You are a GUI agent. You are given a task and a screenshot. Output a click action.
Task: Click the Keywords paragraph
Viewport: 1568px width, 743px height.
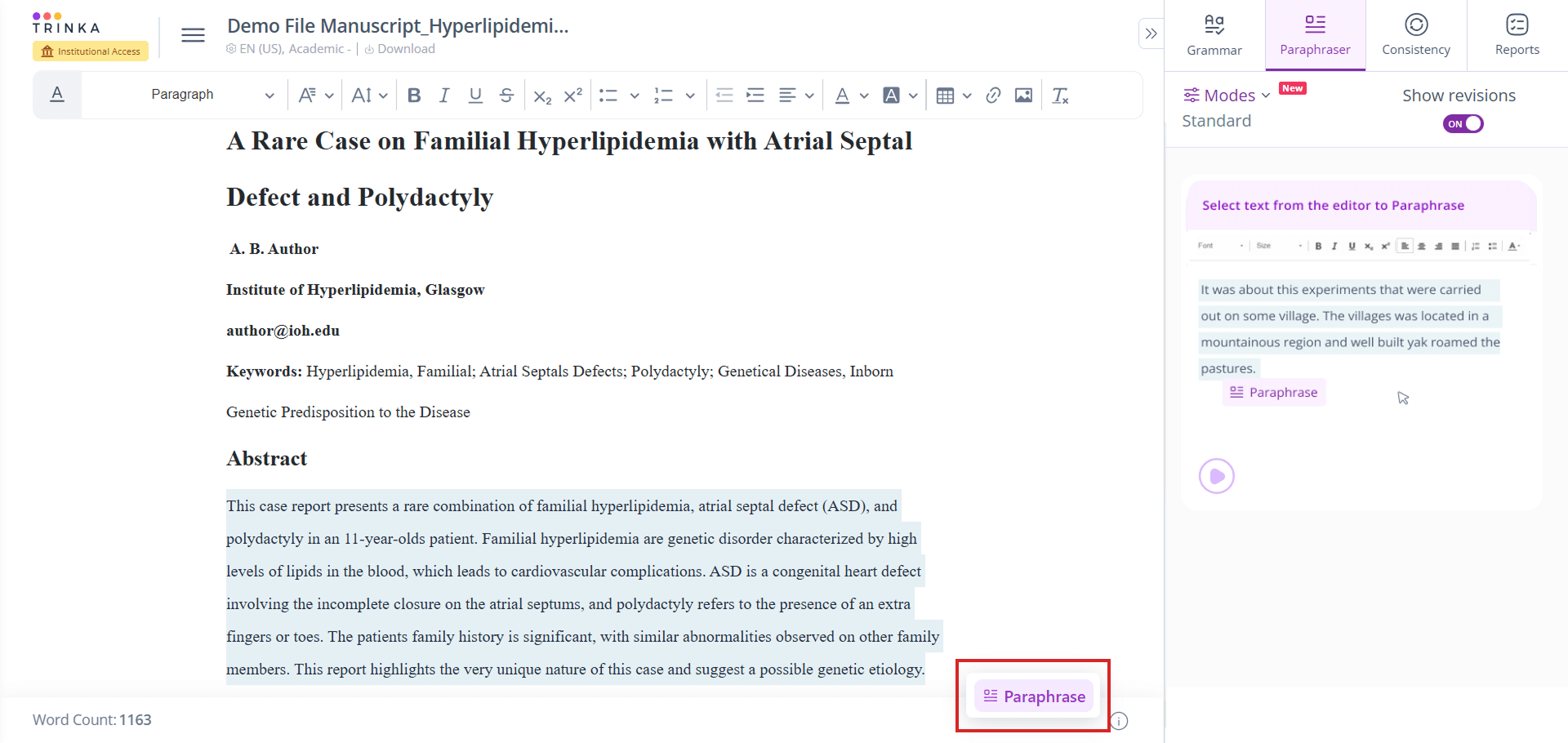559,392
